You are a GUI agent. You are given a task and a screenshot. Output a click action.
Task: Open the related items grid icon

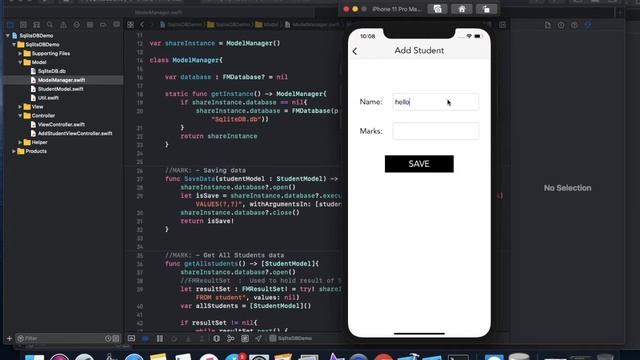click(131, 25)
